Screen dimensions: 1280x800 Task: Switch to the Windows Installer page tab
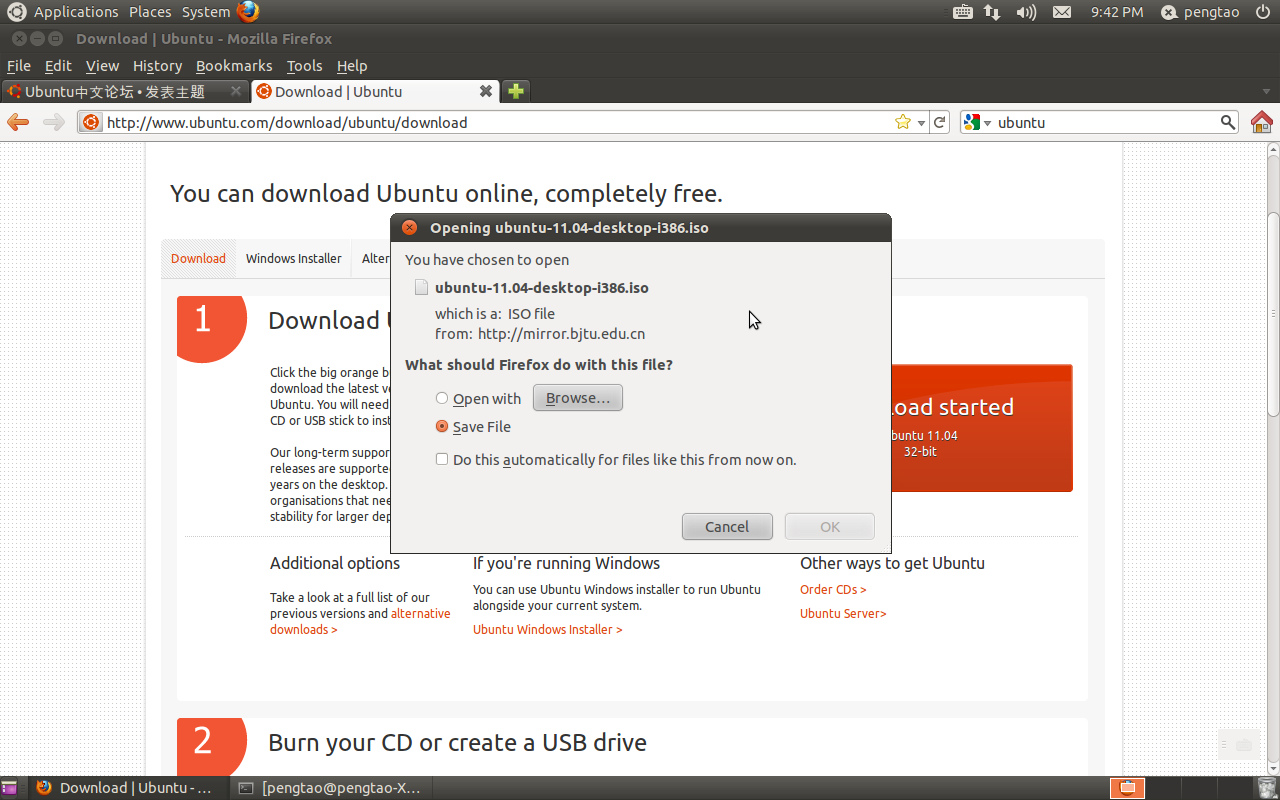(294, 258)
